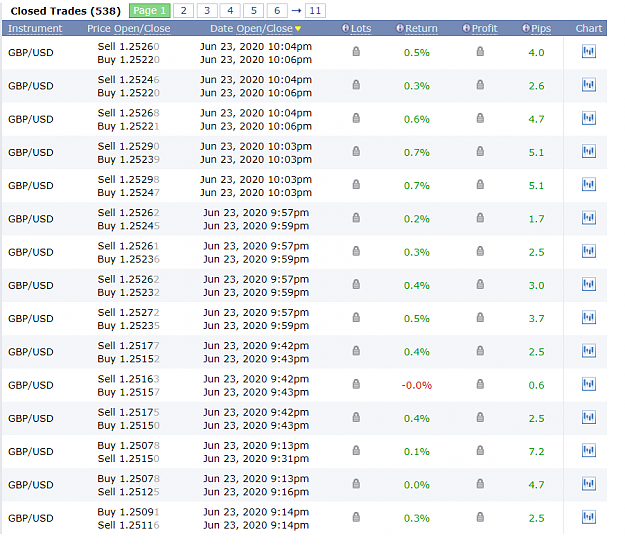Image resolution: width=625 pixels, height=550 pixels.
Task: Click the 0.0% green return value
Action: [417, 485]
